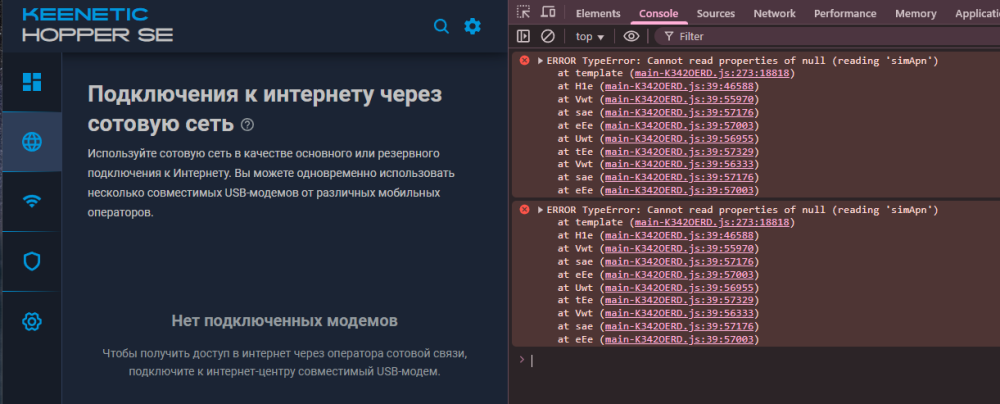Open the shield security sidebar icon
Viewport: 1000px width, 404px height.
(x=32, y=261)
